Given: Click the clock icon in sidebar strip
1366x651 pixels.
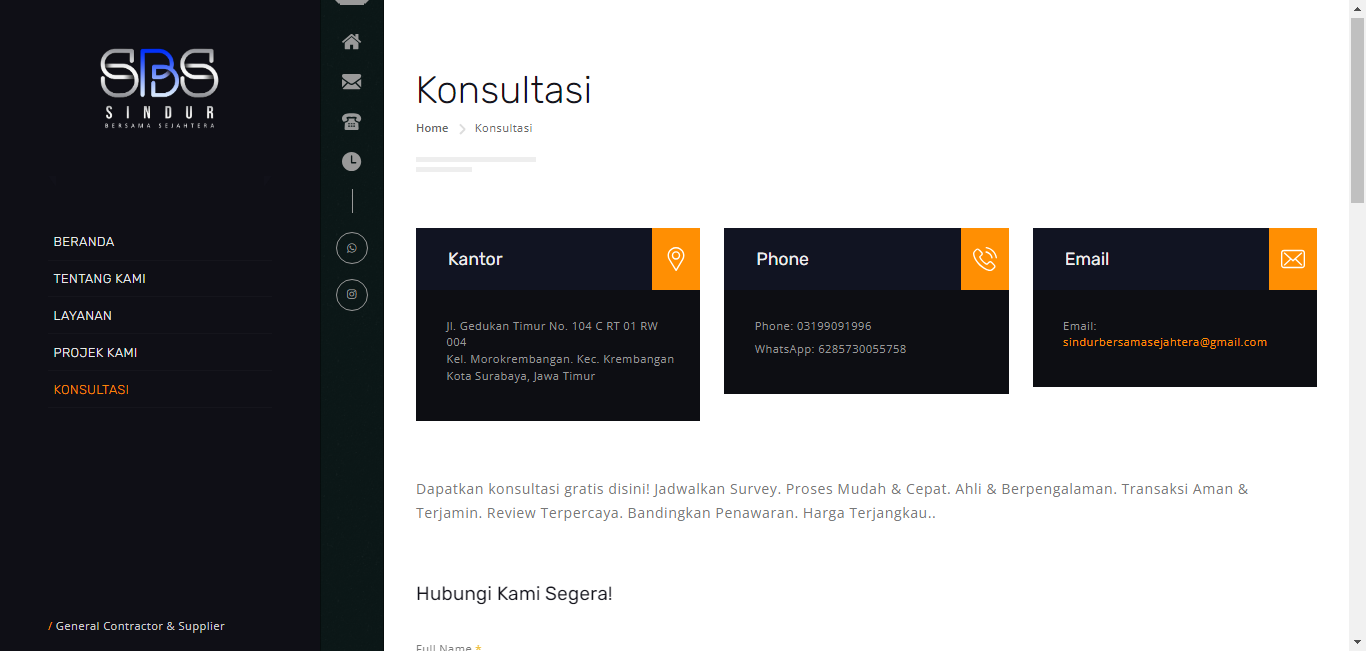Looking at the screenshot, I should click(352, 161).
